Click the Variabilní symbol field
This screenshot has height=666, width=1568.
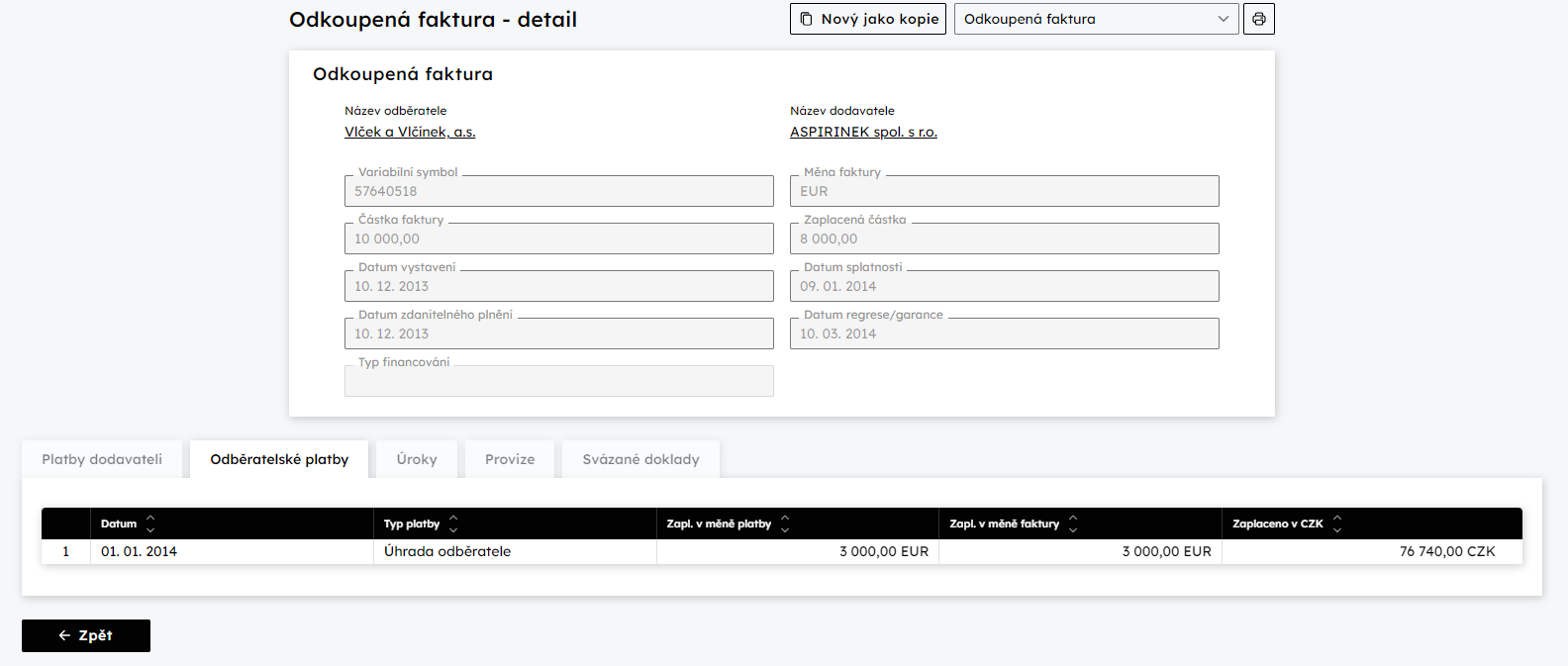coord(559,191)
